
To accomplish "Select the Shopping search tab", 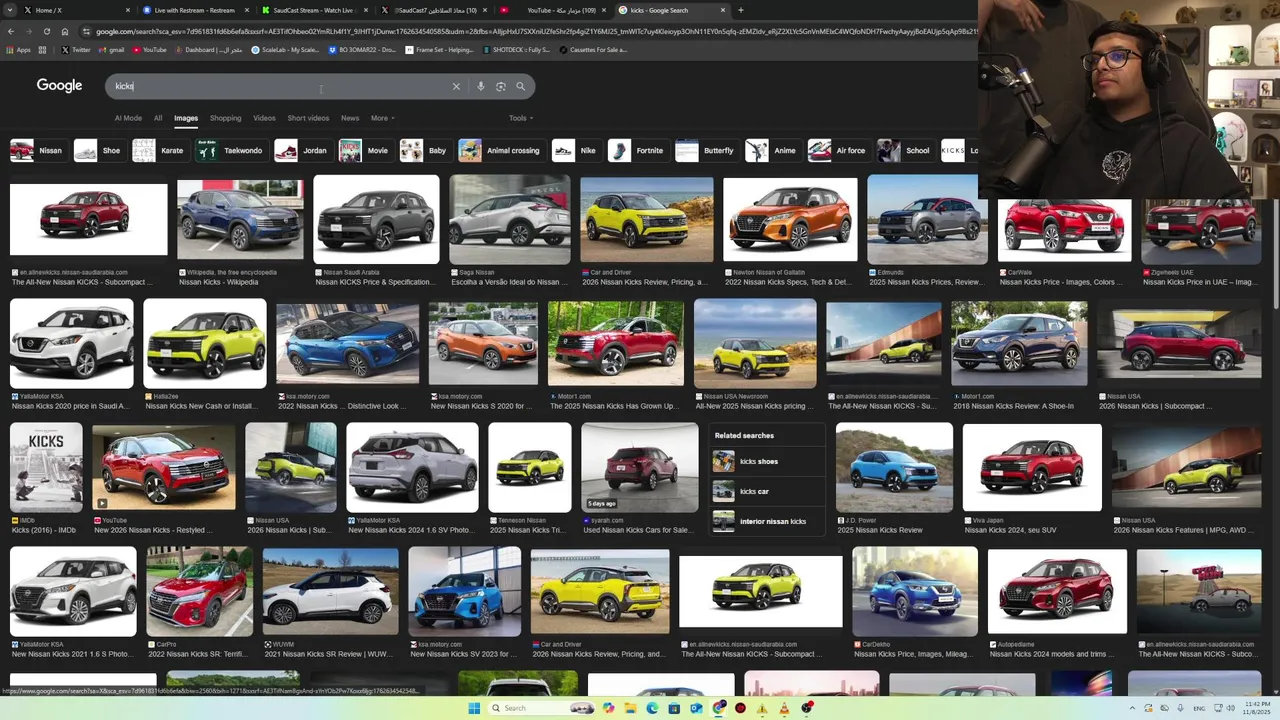I will coord(225,118).
